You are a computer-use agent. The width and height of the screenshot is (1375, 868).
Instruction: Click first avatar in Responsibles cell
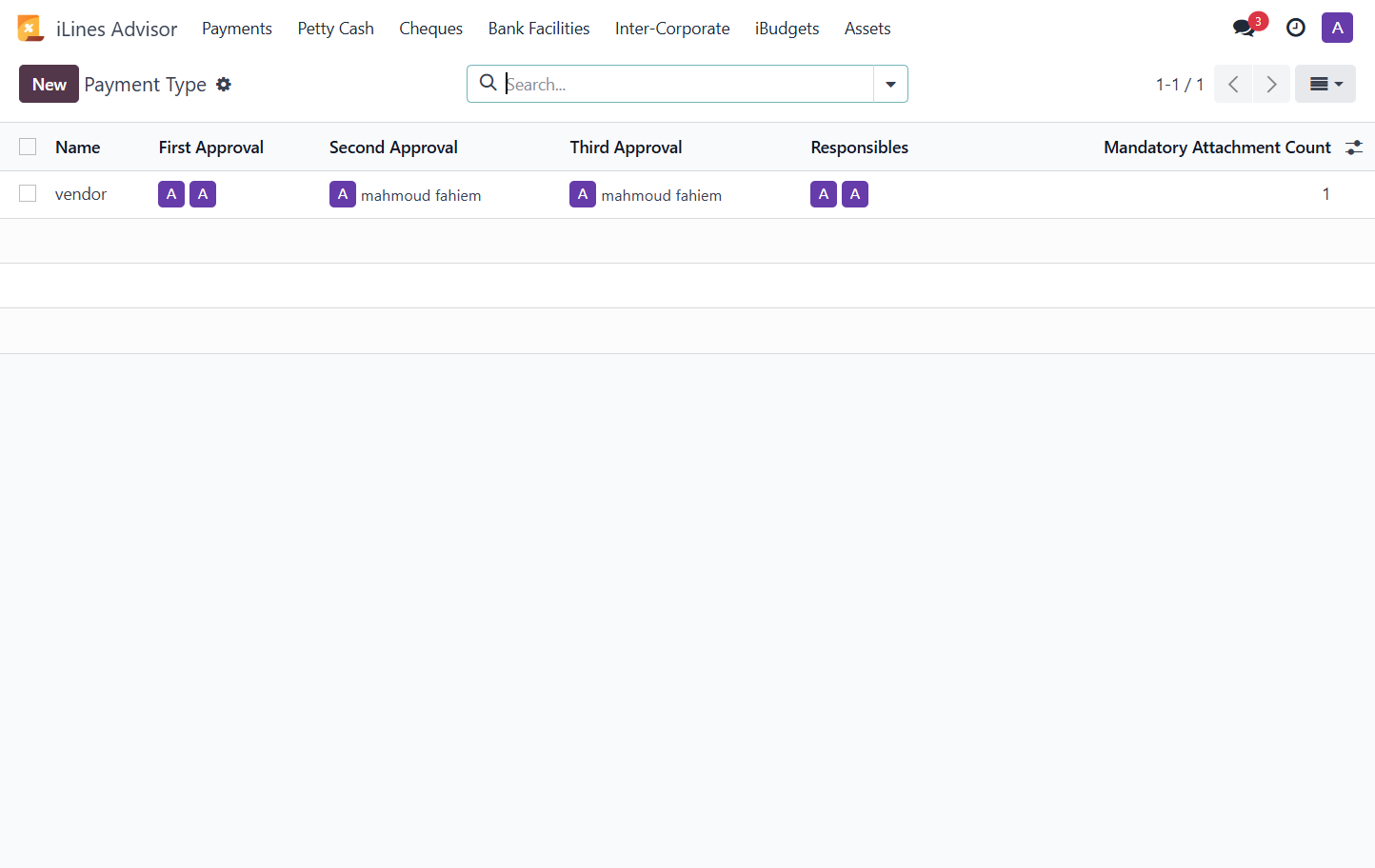click(824, 194)
